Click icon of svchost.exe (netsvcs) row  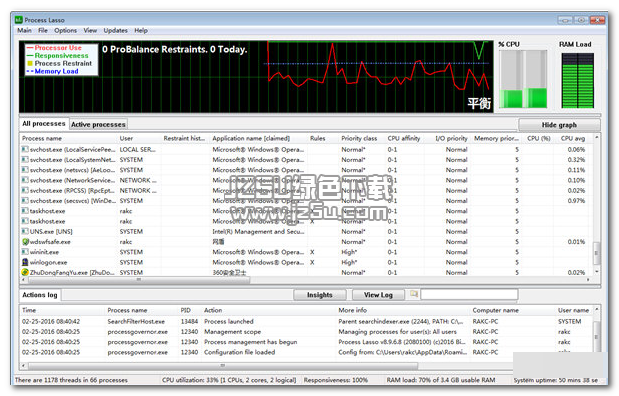pyautogui.click(x=25, y=170)
